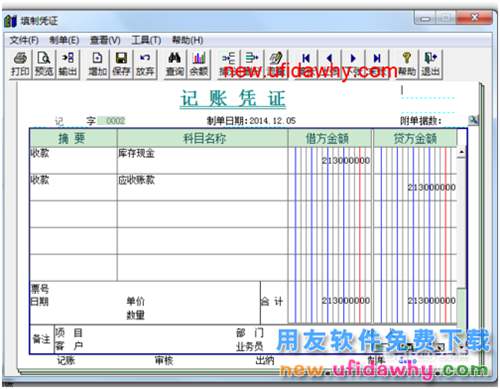
Task: Show account balance with 余额 icon
Action: [199, 64]
